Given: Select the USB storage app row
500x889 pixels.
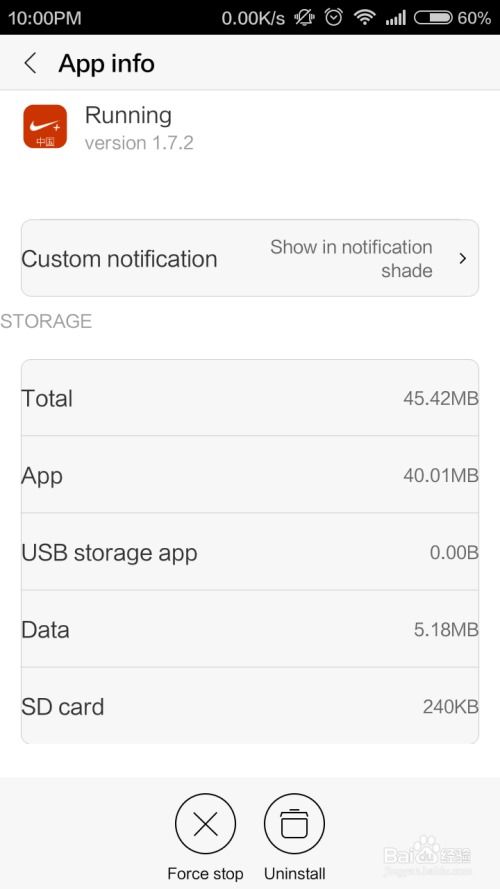Looking at the screenshot, I should click(x=250, y=552).
